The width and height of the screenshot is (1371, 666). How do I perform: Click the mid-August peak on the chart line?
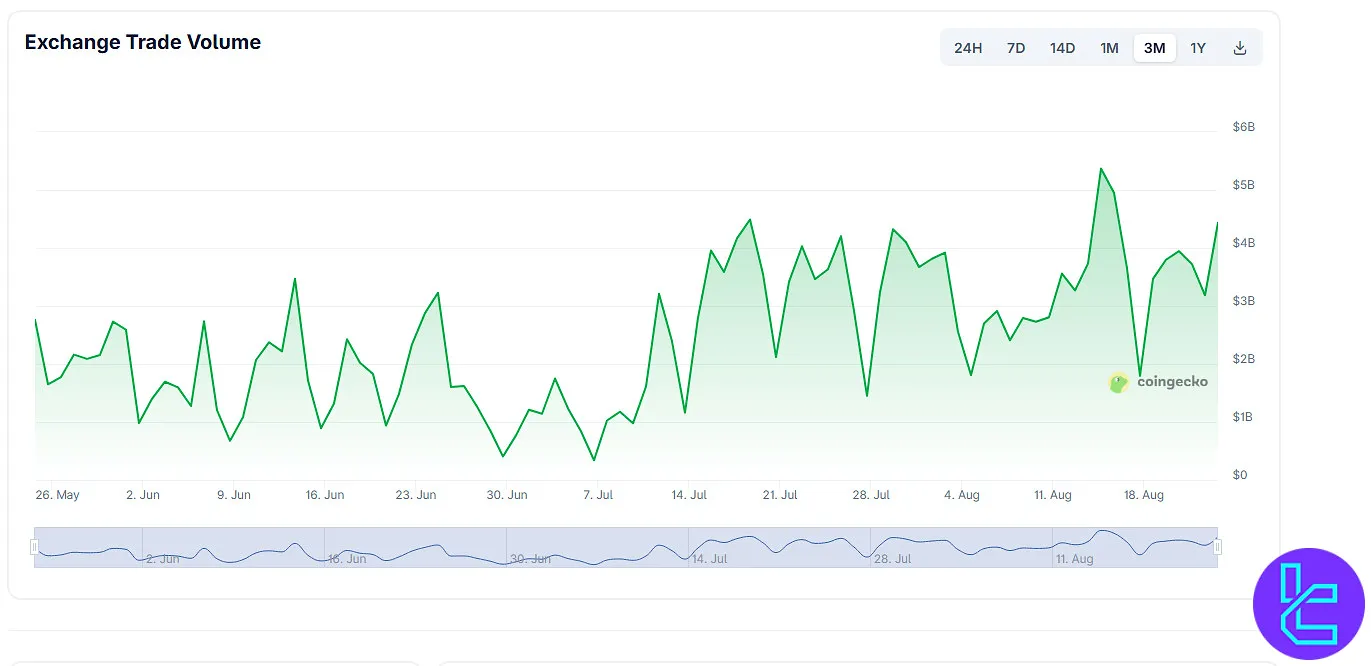[1100, 169]
